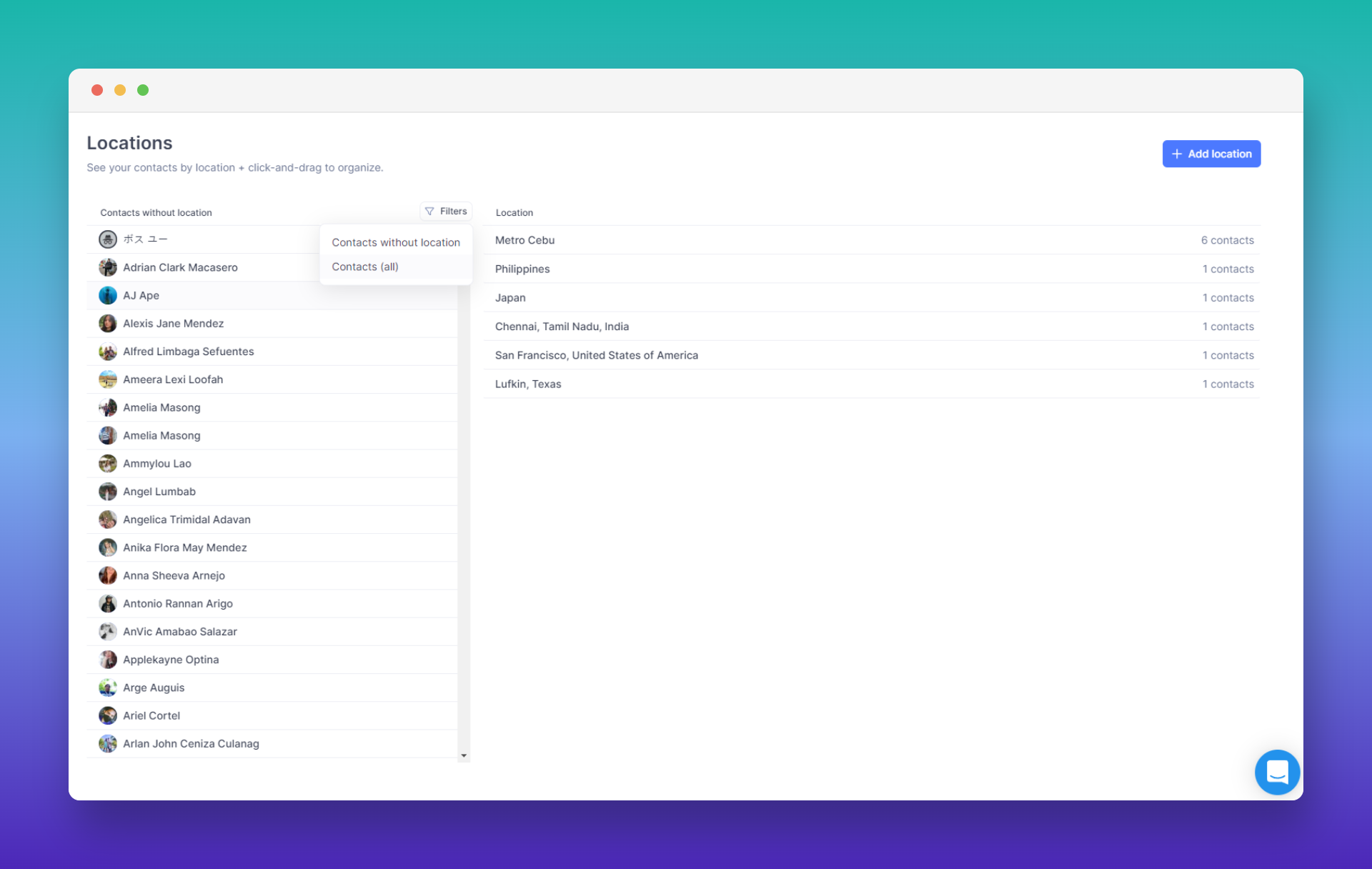
Task: Select contact name Anika Flora May Mendez
Action: click(184, 547)
